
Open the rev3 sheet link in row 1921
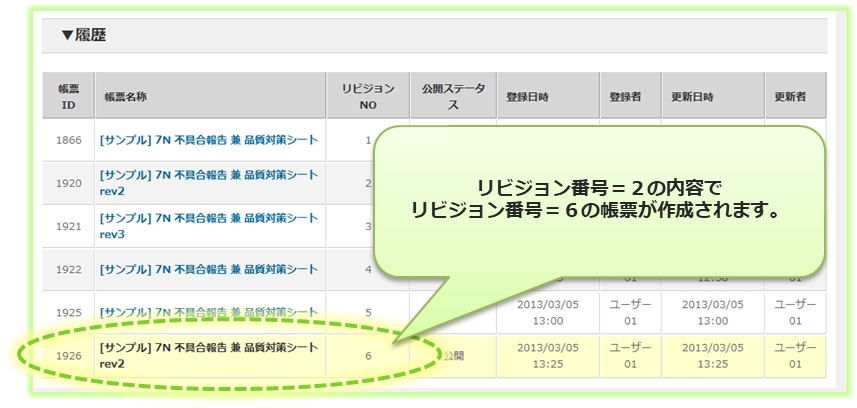[208, 225]
